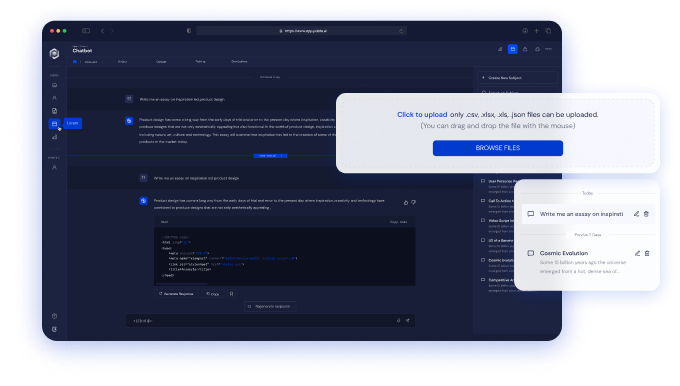Click the thumbs up icon on response
The image size is (680, 386).
tap(406, 203)
